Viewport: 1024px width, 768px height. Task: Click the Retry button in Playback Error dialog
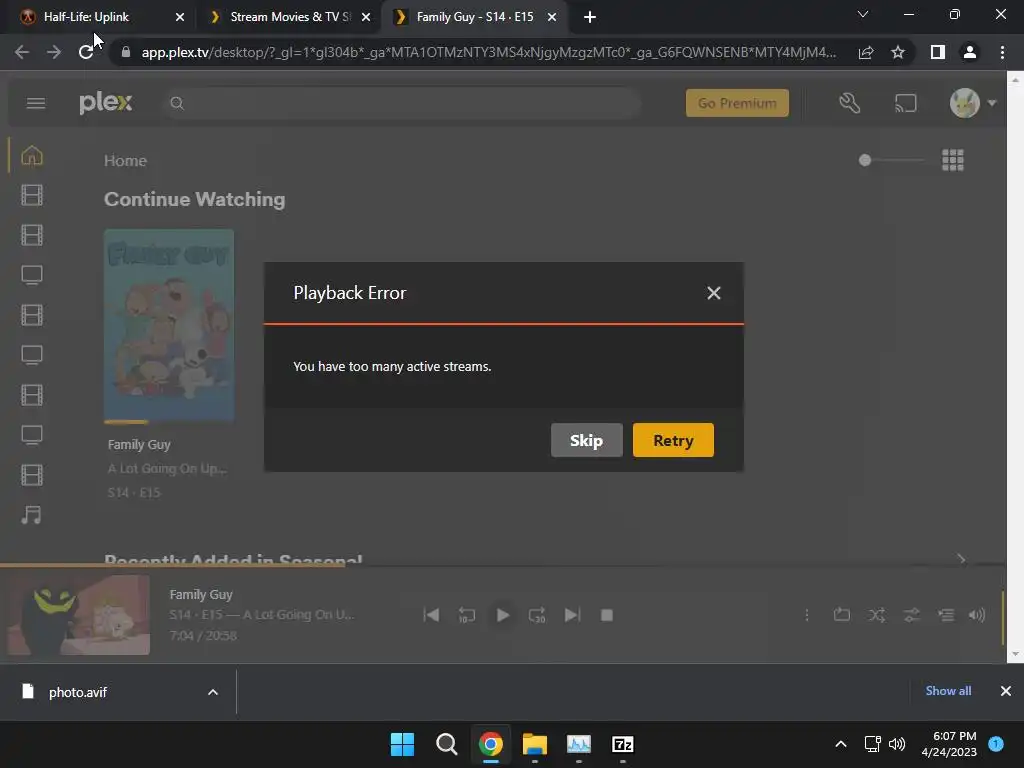coord(673,440)
